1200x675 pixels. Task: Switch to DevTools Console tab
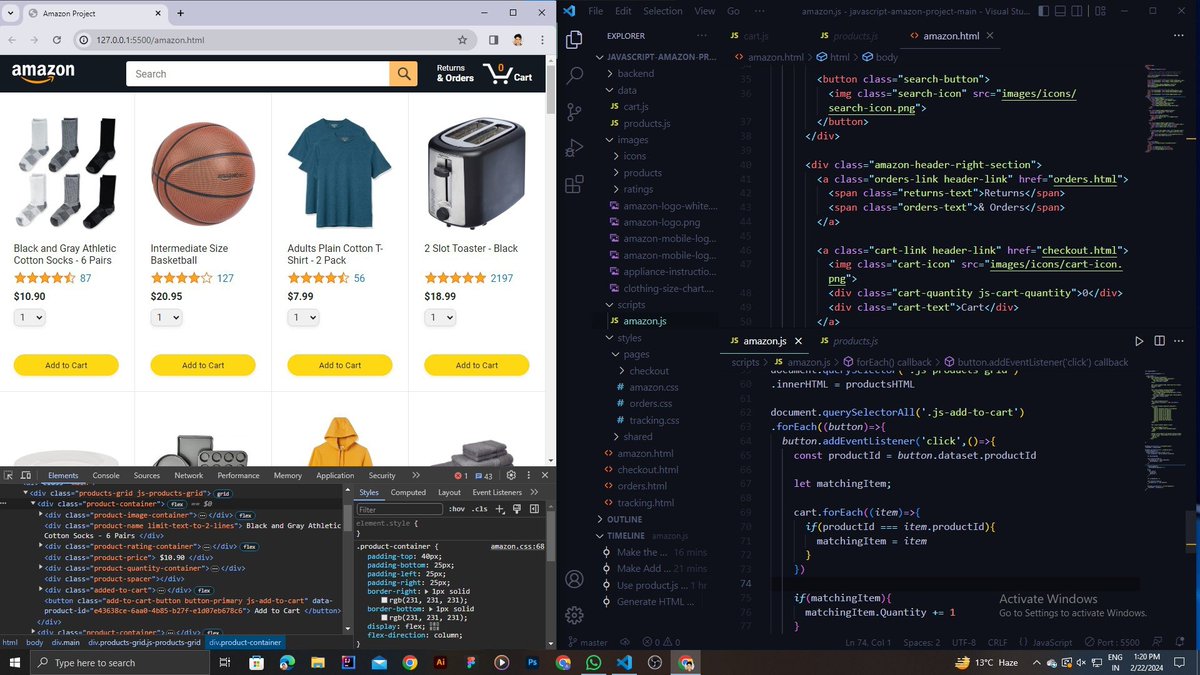[x=106, y=476]
